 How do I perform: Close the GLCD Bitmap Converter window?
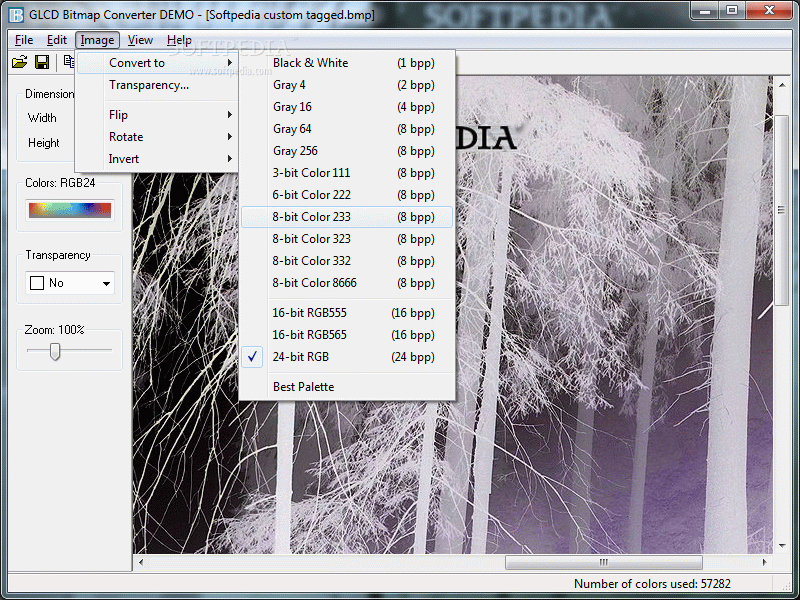pyautogui.click(x=769, y=11)
